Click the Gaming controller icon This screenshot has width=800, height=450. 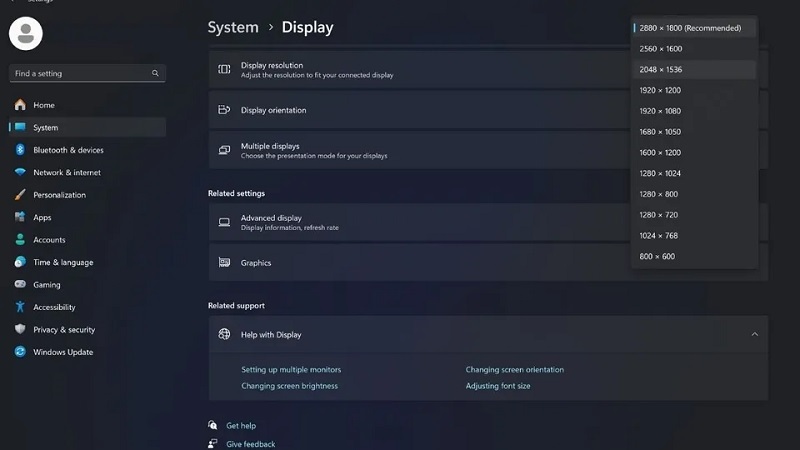20,284
